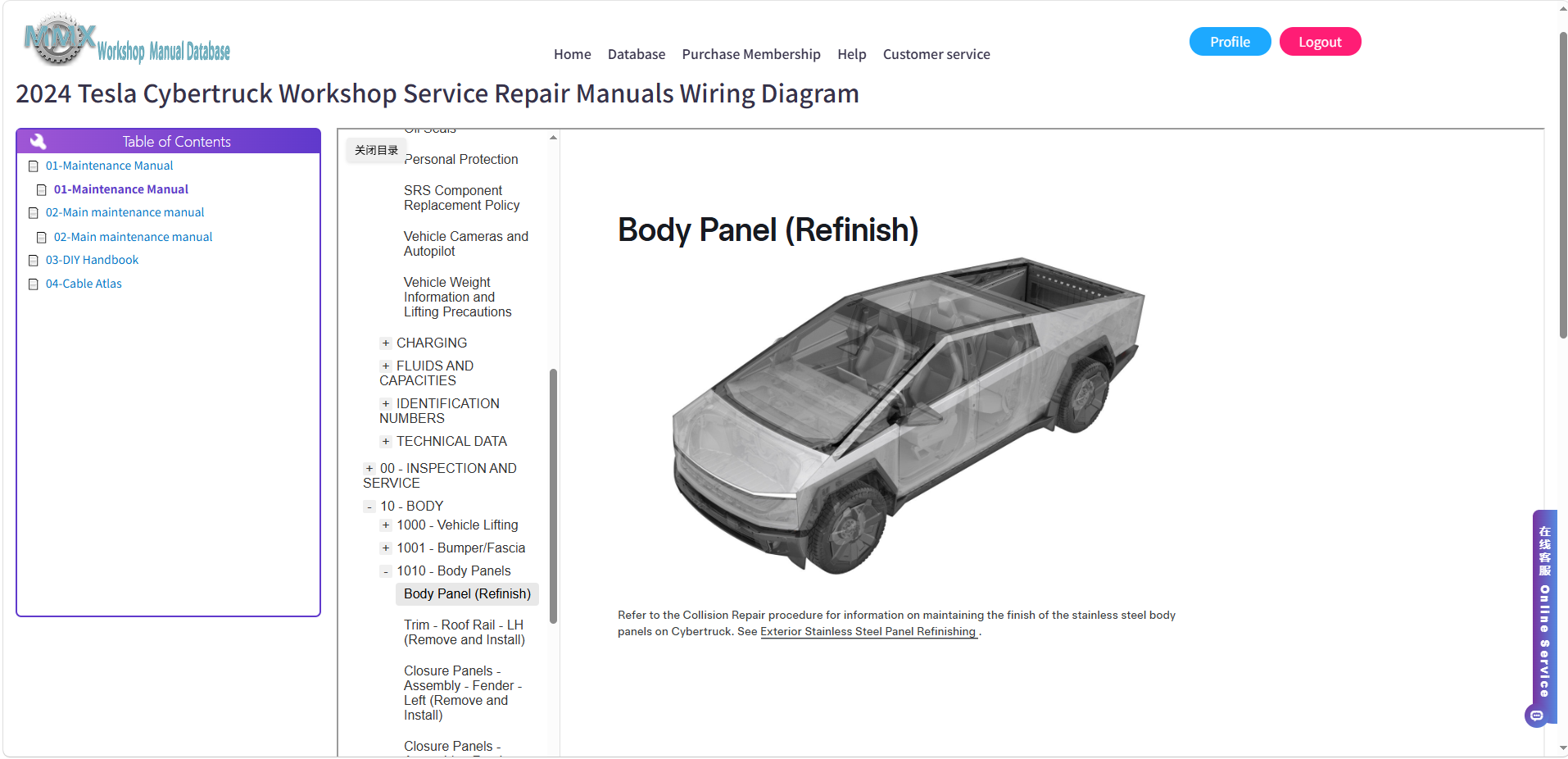Click the 2024 Tesla Cybertruck page title
Screen dimensions: 1568x759
[437, 93]
